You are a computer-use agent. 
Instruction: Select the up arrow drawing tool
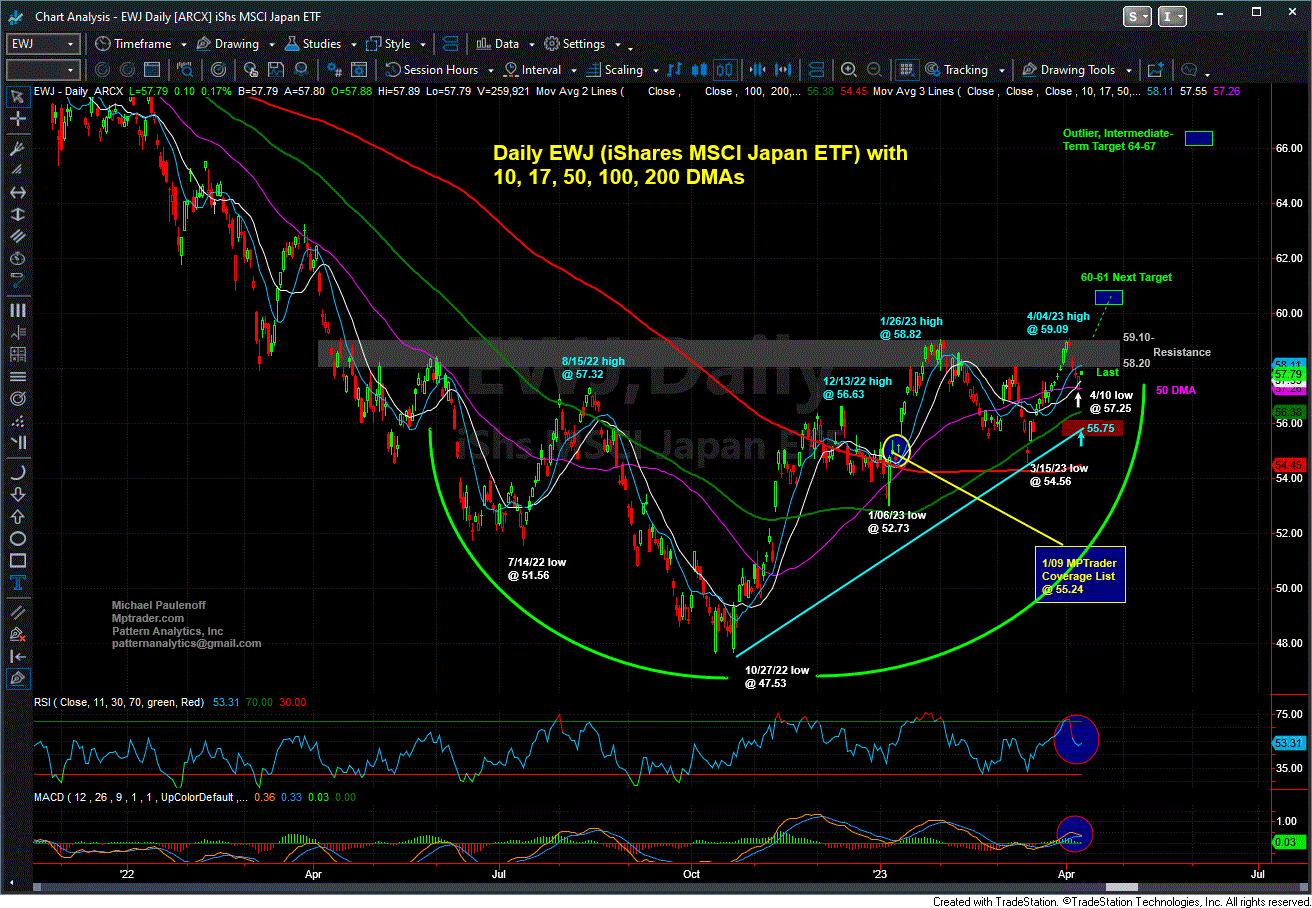point(18,517)
